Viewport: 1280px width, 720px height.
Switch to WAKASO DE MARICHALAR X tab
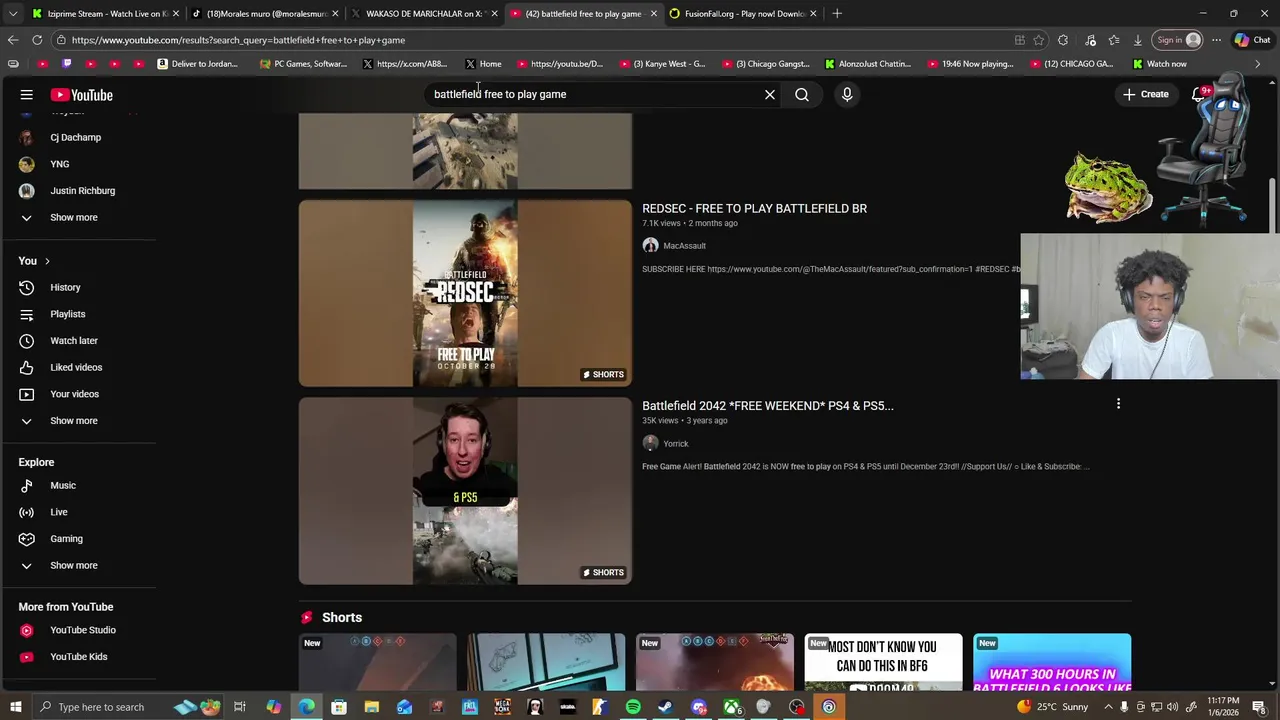pos(423,14)
